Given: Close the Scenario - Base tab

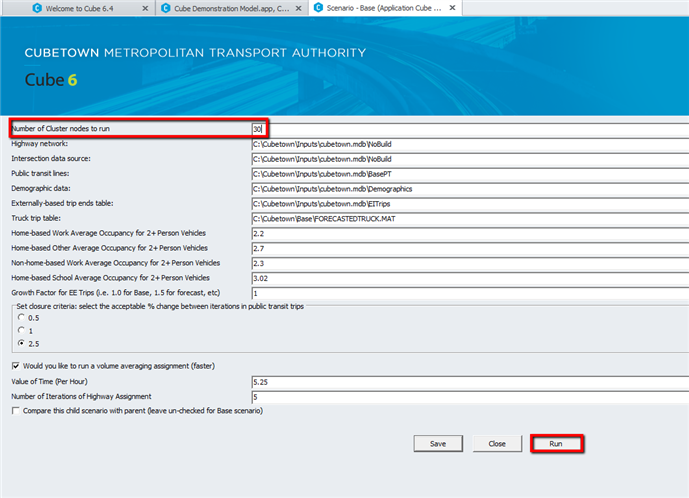Looking at the screenshot, I should tap(452, 8).
